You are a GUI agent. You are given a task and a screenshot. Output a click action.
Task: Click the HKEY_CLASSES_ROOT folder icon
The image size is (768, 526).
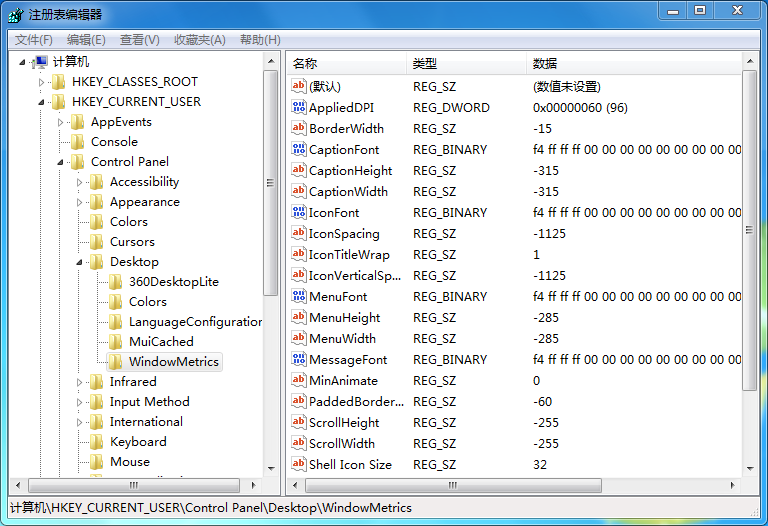coord(59,82)
